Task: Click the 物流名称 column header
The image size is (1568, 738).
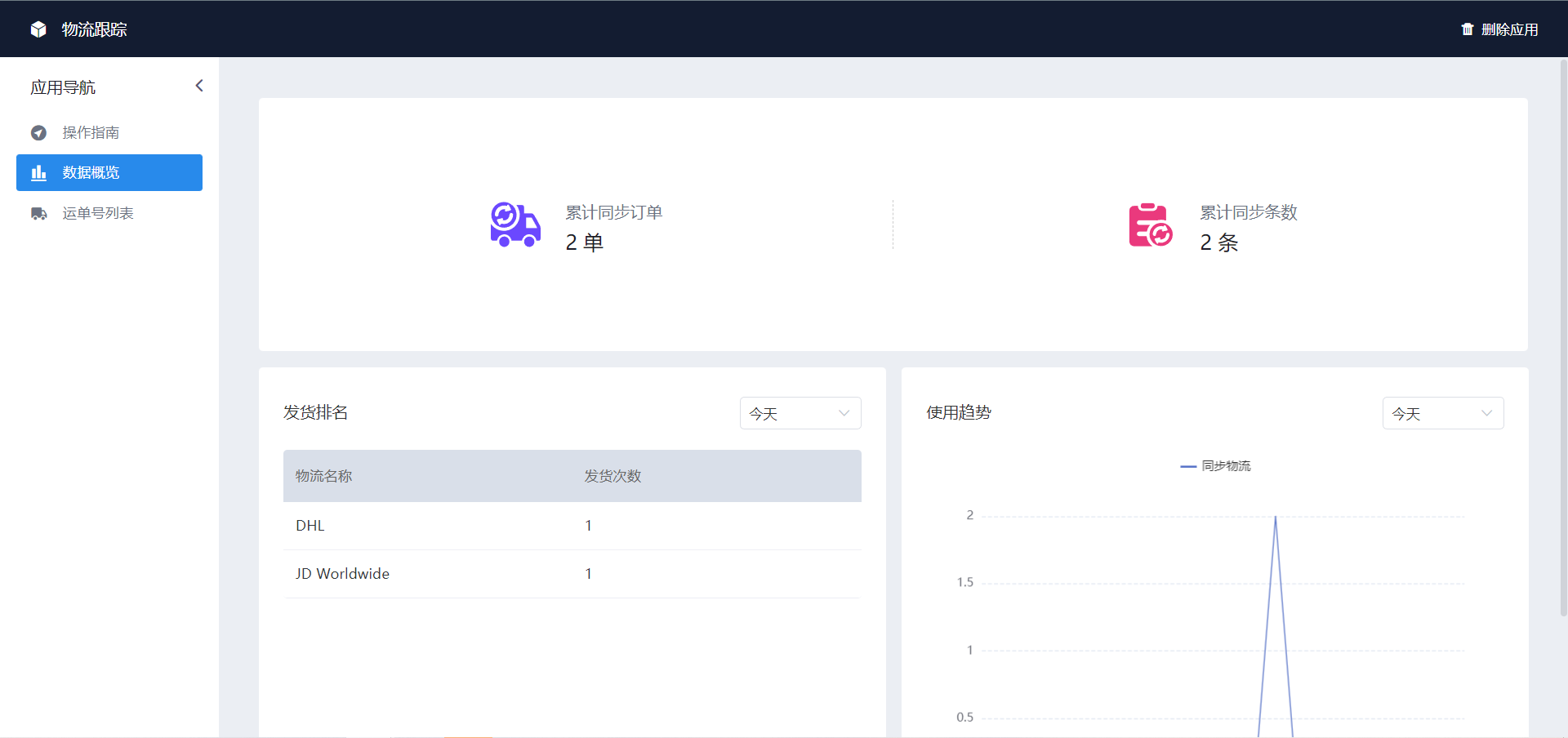Action: (324, 476)
